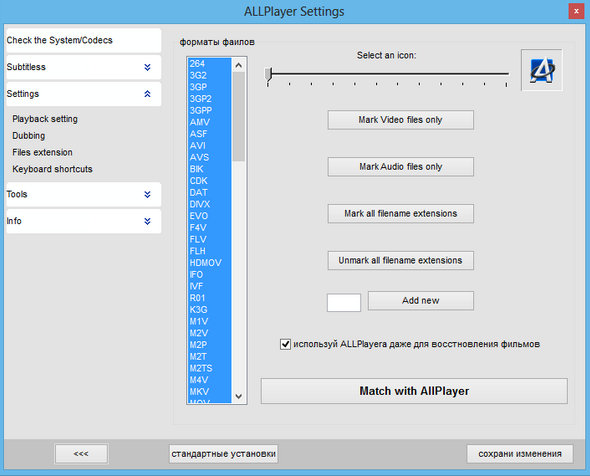Screen dimensions: 590x476
Task: Click the file list scroll up arrow
Action: [x=239, y=65]
